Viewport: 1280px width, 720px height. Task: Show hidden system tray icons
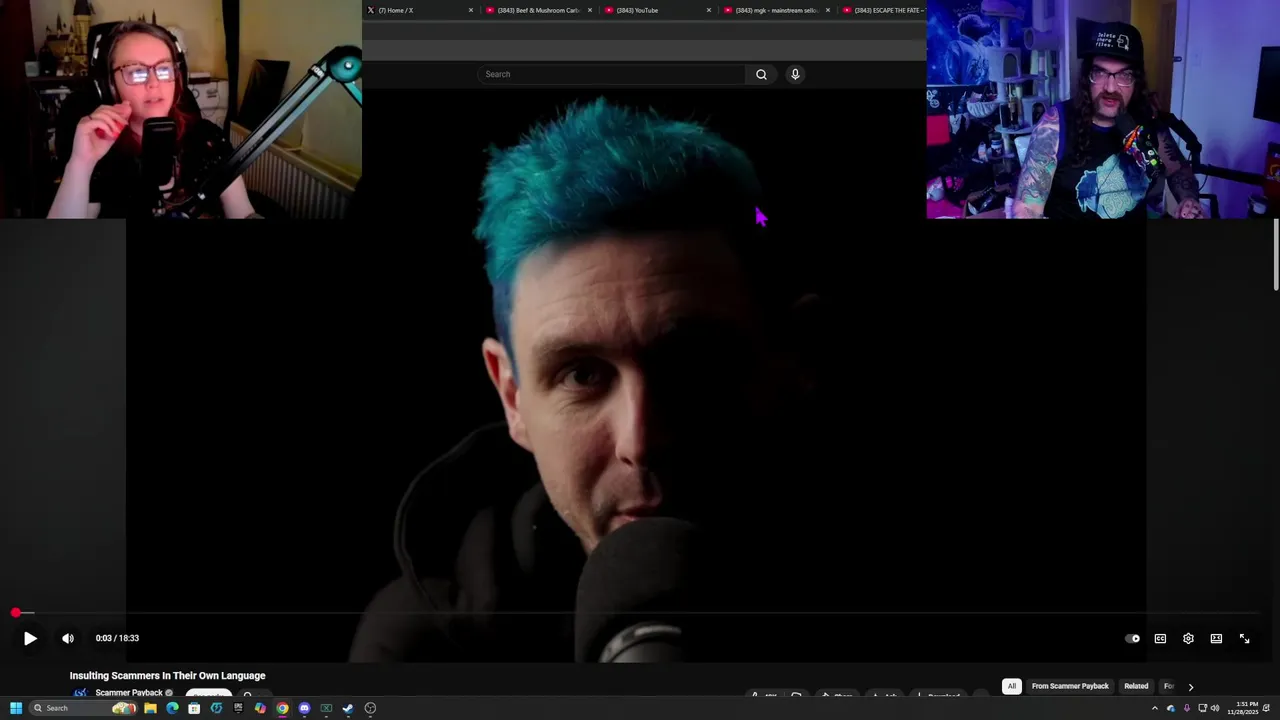tap(1155, 708)
